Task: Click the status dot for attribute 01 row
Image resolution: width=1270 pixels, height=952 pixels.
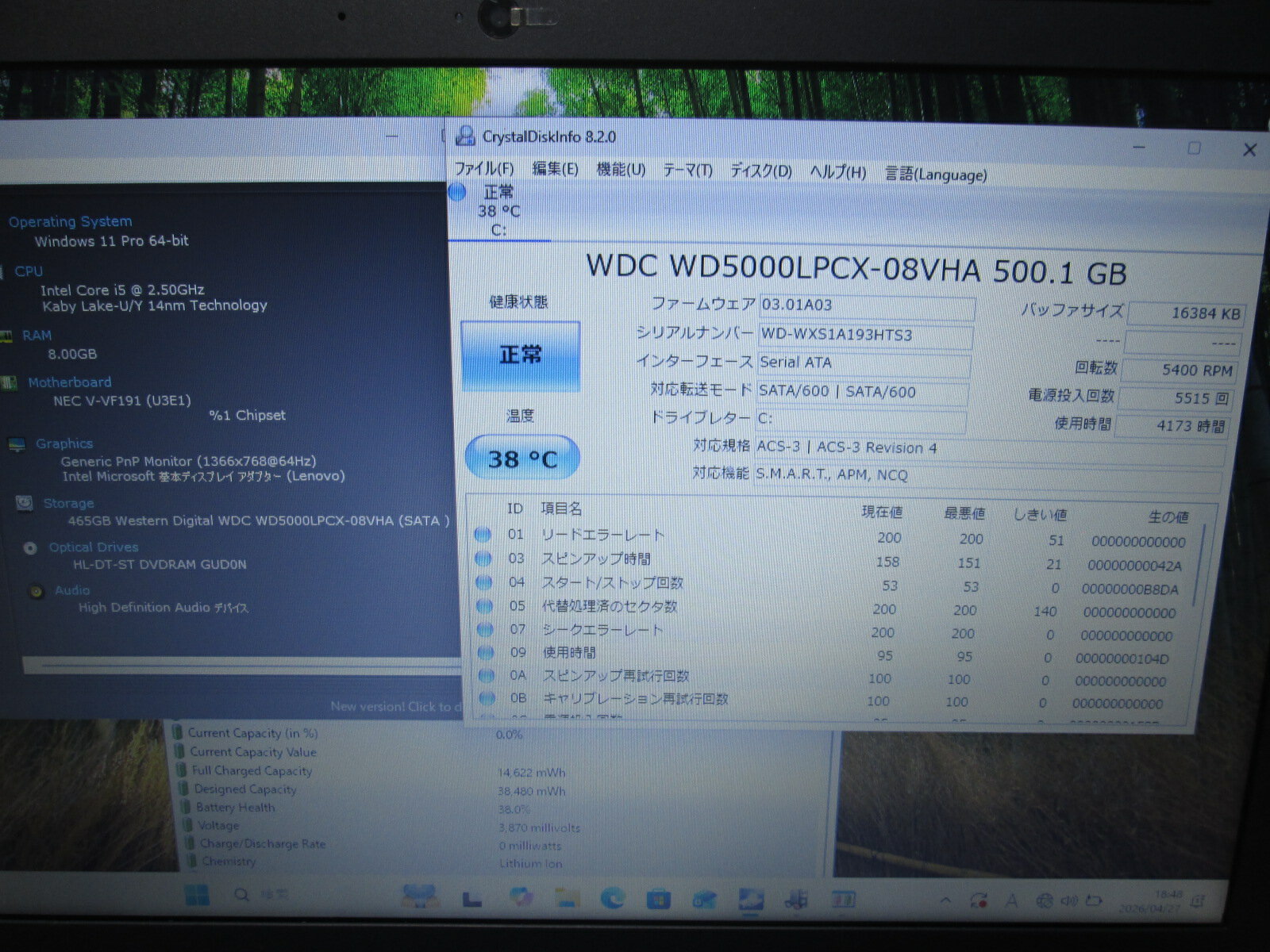Action: pyautogui.click(x=483, y=535)
